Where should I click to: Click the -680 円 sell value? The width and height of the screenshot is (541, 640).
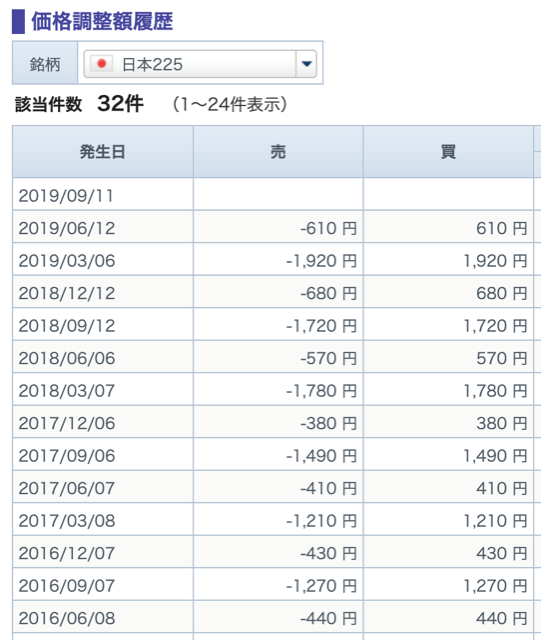pos(329,293)
